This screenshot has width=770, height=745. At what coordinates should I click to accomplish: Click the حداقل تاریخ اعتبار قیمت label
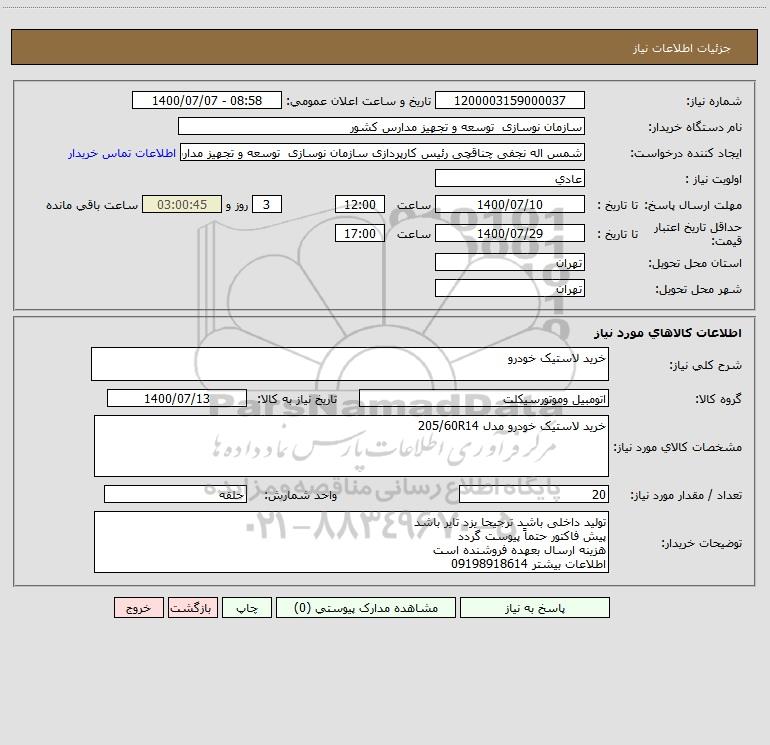698,234
